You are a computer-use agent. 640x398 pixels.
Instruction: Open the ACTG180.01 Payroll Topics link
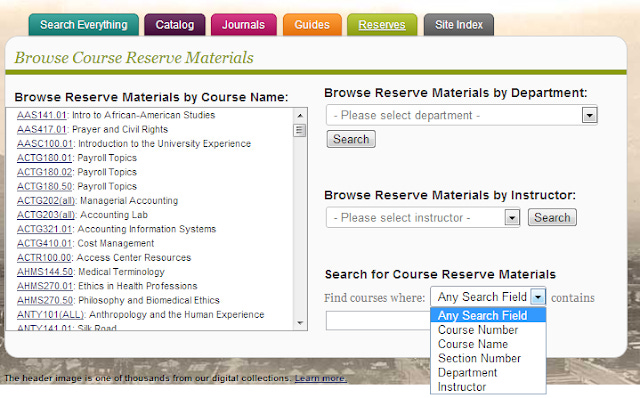pyautogui.click(x=44, y=158)
